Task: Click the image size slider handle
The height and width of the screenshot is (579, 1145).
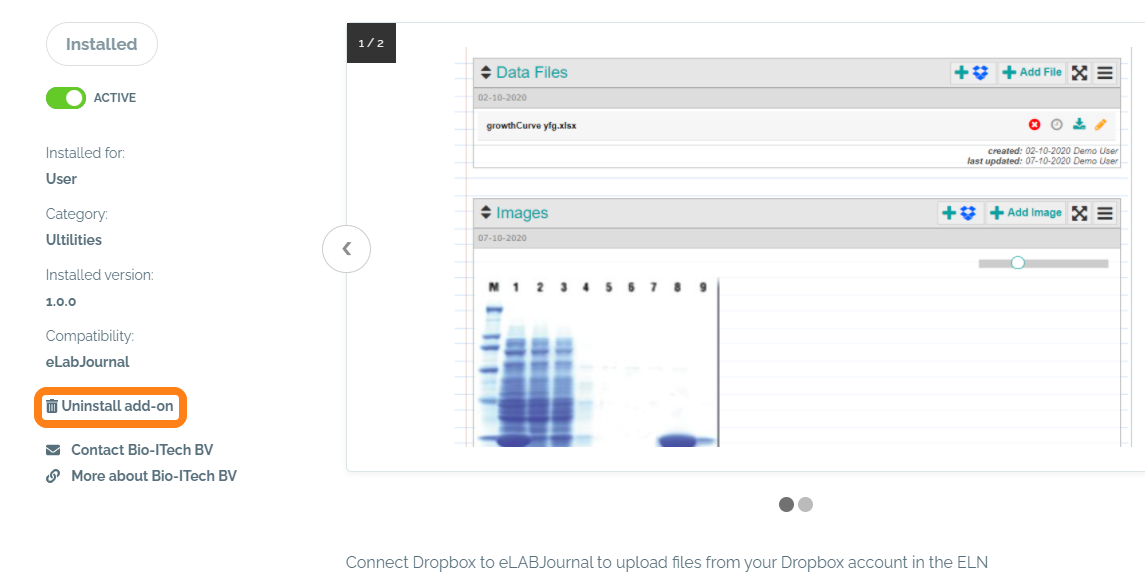Action: click(x=1018, y=263)
